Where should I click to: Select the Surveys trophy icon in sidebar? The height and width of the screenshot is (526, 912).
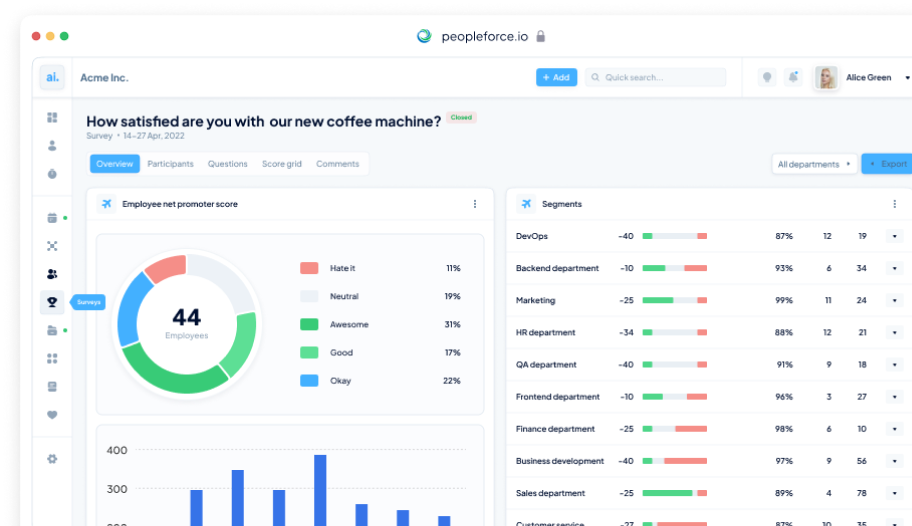(x=52, y=302)
